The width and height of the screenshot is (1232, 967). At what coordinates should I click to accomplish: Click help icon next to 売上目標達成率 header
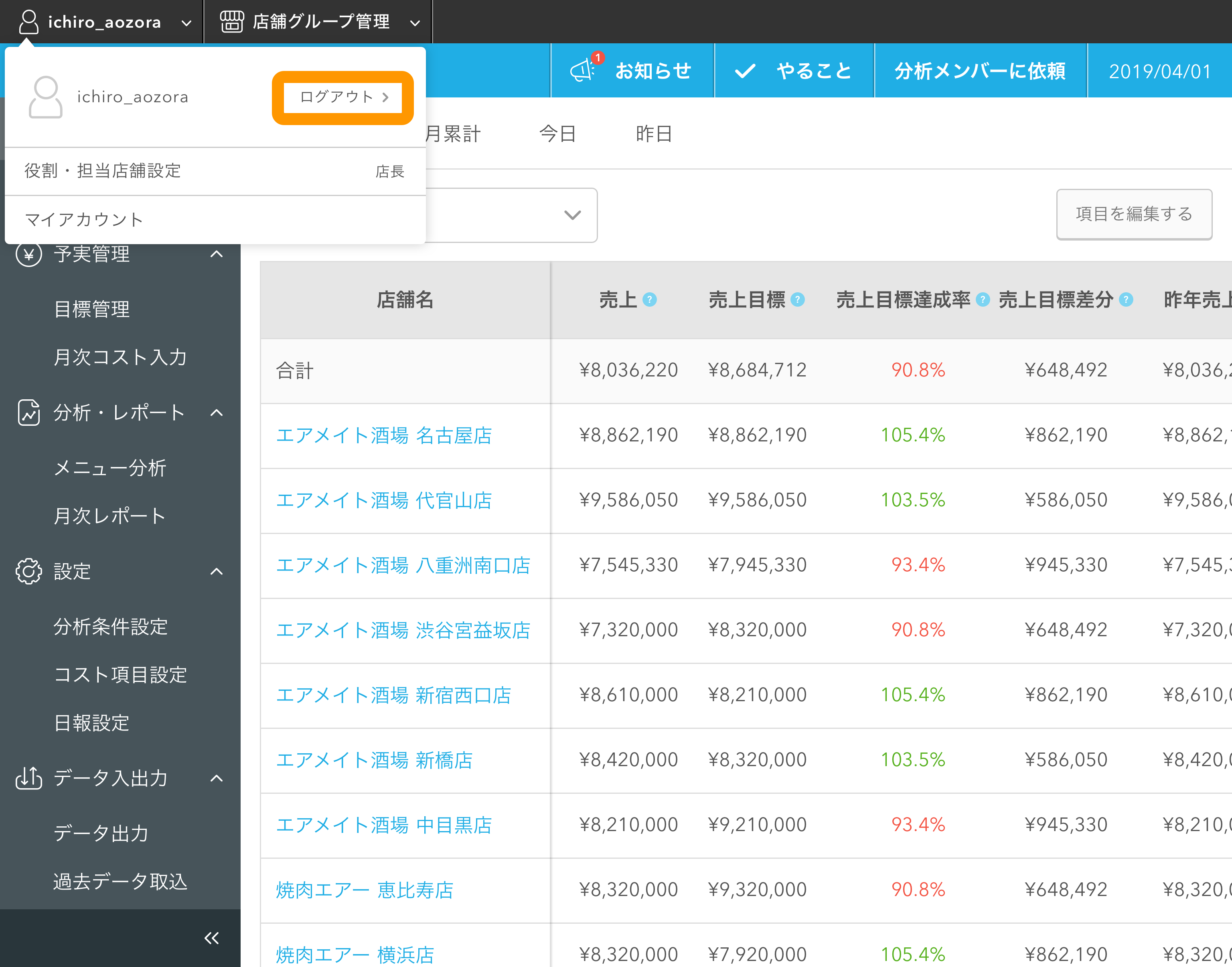click(983, 299)
